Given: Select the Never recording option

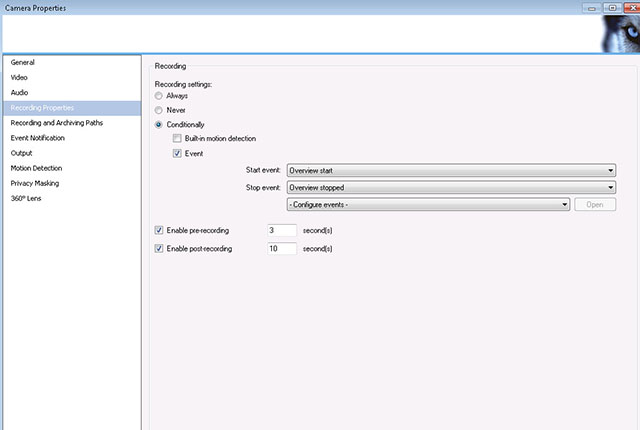Looking at the screenshot, I should point(158,110).
